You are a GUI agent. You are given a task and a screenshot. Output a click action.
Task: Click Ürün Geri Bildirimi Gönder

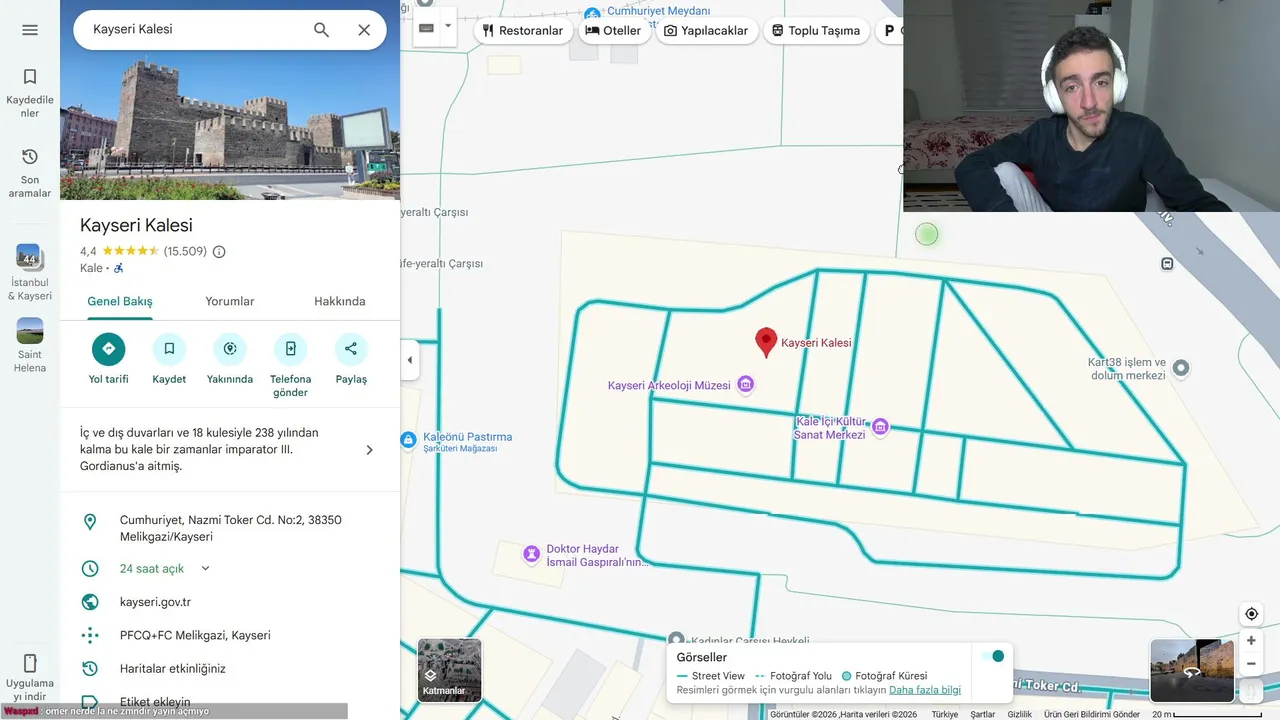1092,714
